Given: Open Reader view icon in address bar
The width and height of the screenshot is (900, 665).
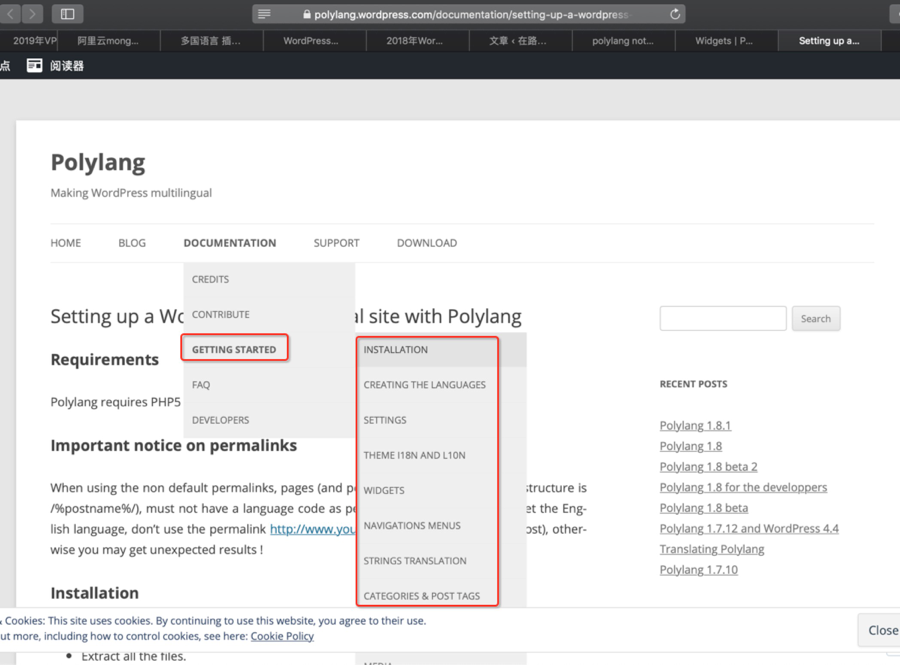Looking at the screenshot, I should 264,14.
